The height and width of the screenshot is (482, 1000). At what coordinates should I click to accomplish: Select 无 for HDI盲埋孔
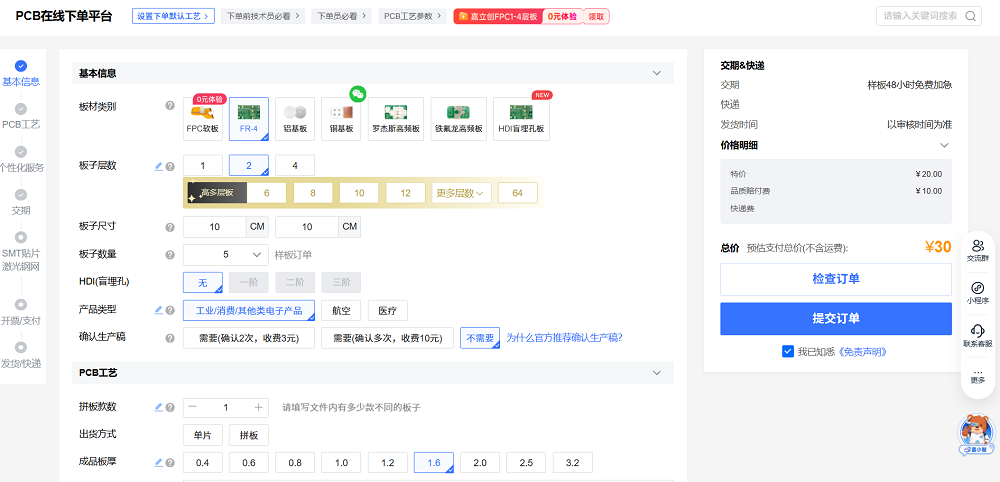coord(203,282)
